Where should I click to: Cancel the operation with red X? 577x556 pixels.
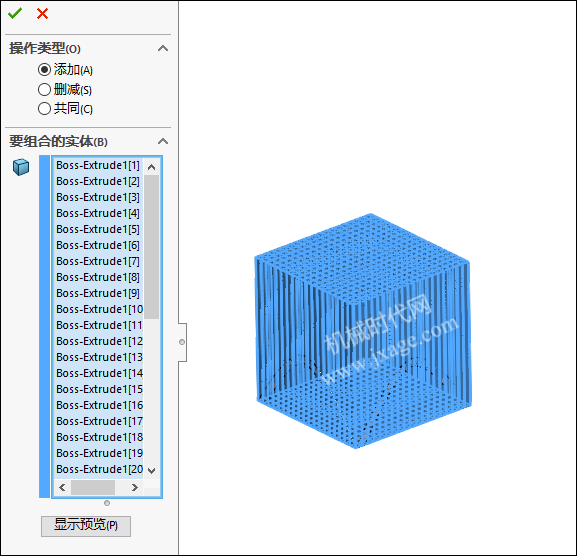coord(43,14)
